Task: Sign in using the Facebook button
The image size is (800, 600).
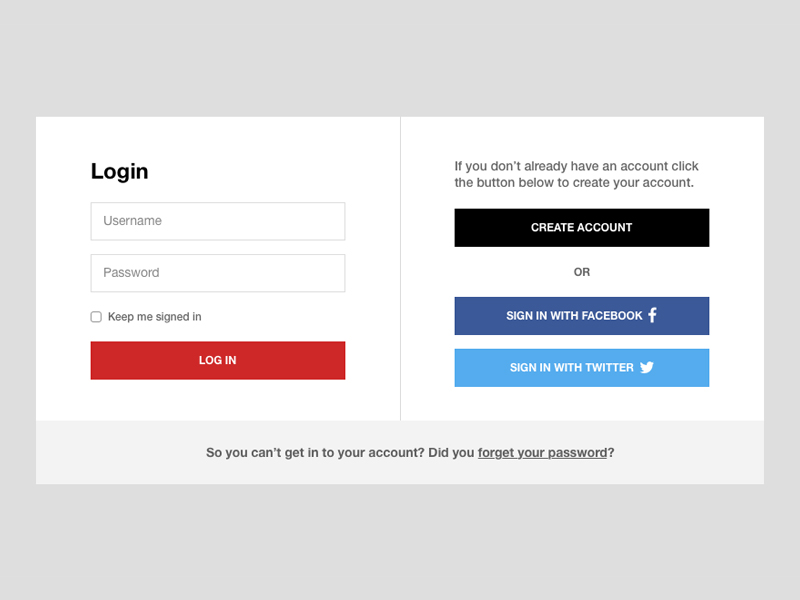Action: coord(581,315)
